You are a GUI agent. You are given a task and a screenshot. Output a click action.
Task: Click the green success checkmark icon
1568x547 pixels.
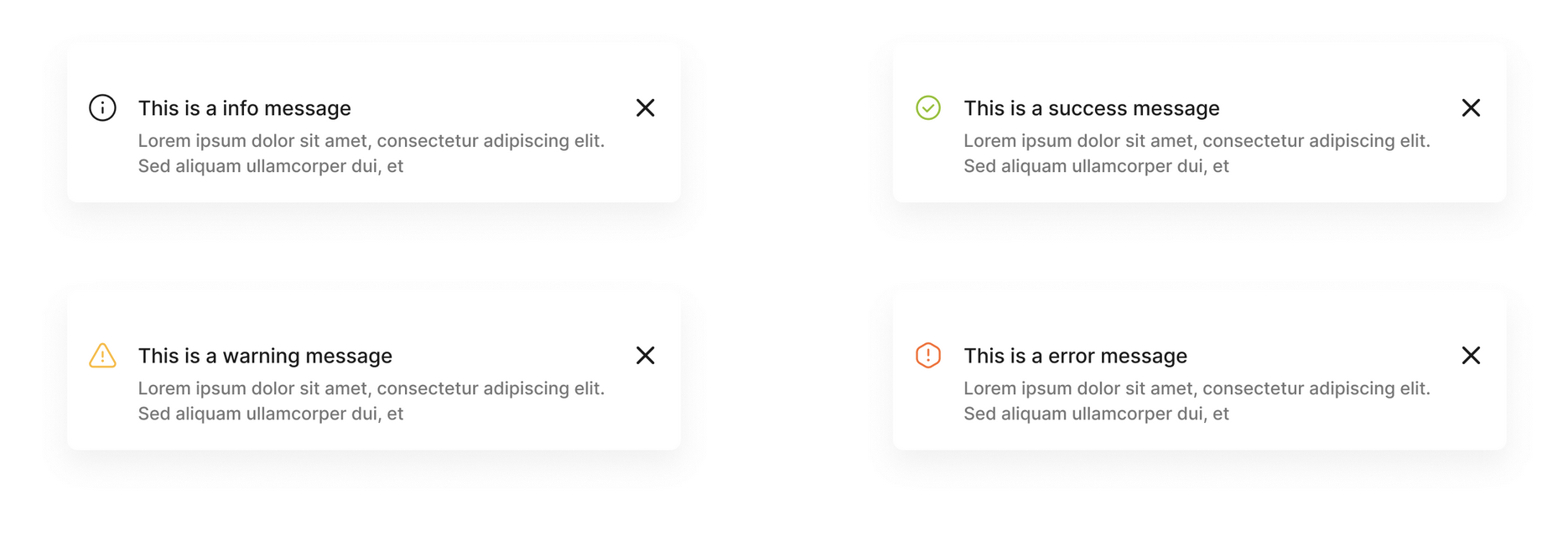[928, 108]
